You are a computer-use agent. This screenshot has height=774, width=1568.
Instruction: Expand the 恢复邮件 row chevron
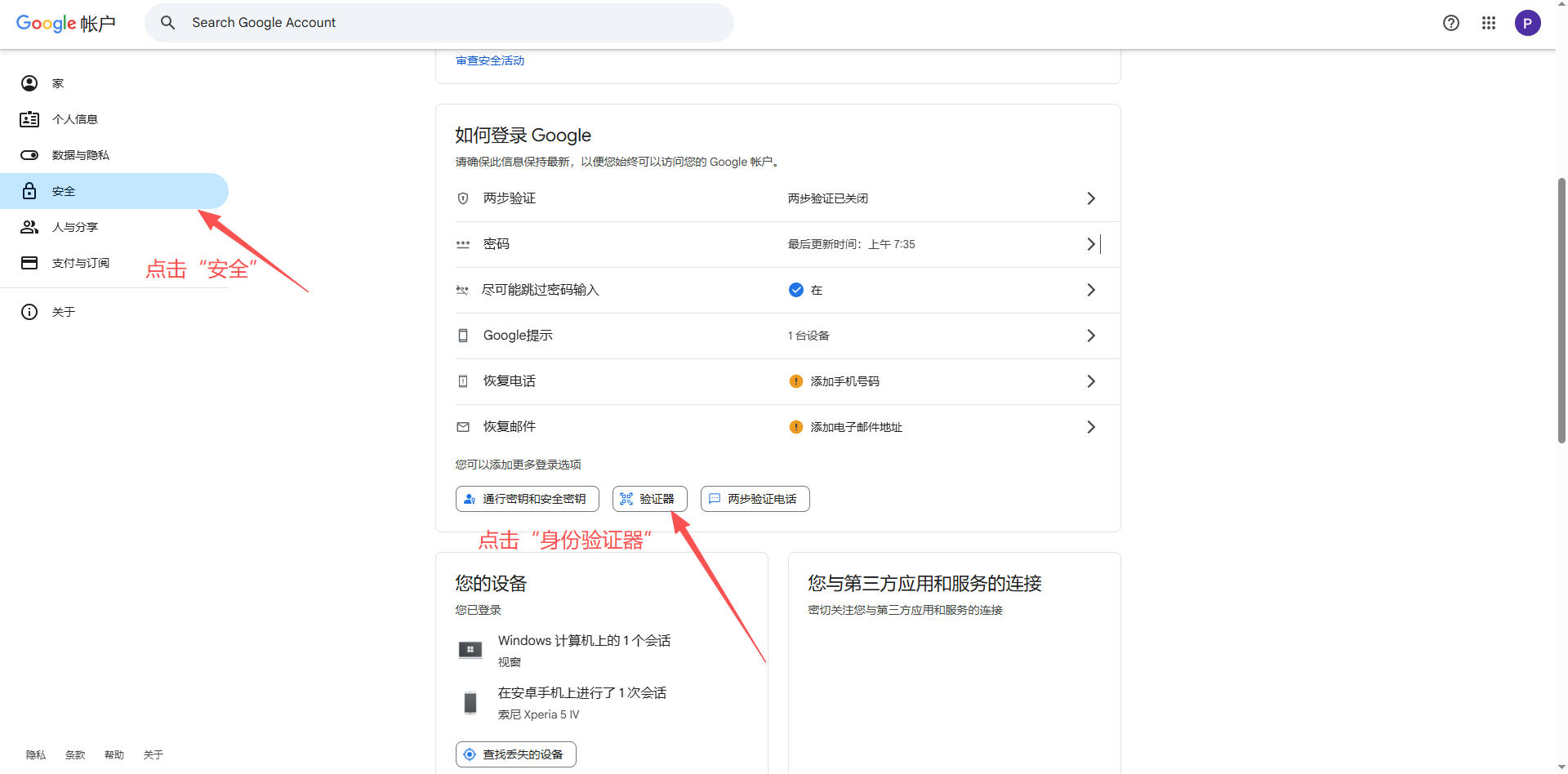tap(1091, 426)
